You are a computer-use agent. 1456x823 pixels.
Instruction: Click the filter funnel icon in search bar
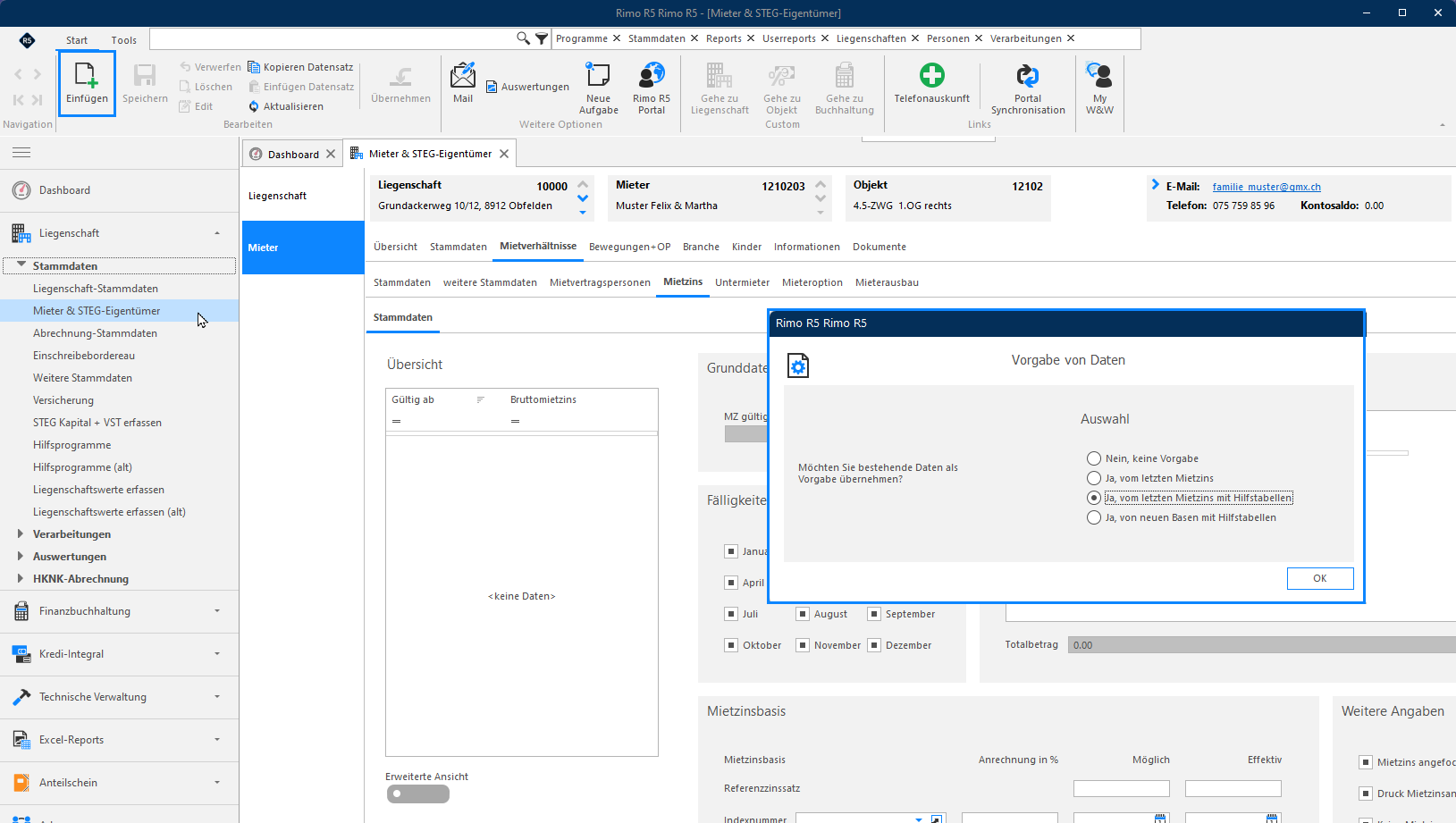click(542, 38)
